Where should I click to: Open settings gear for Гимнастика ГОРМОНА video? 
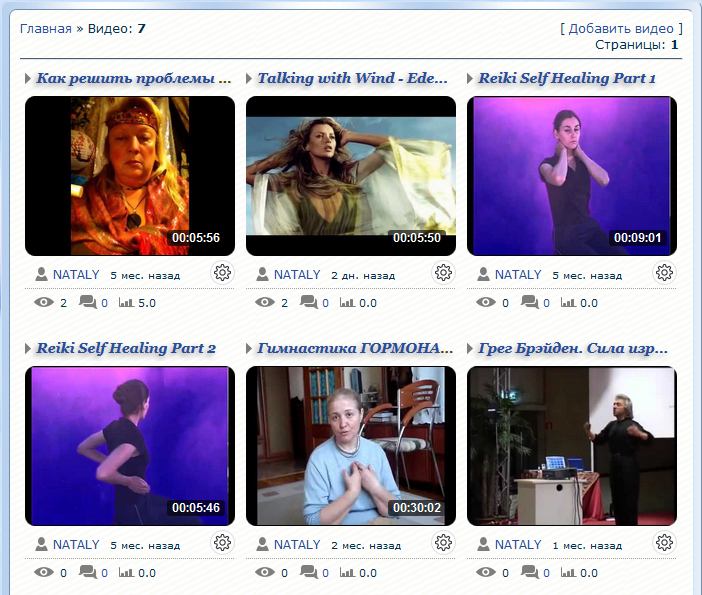point(443,543)
